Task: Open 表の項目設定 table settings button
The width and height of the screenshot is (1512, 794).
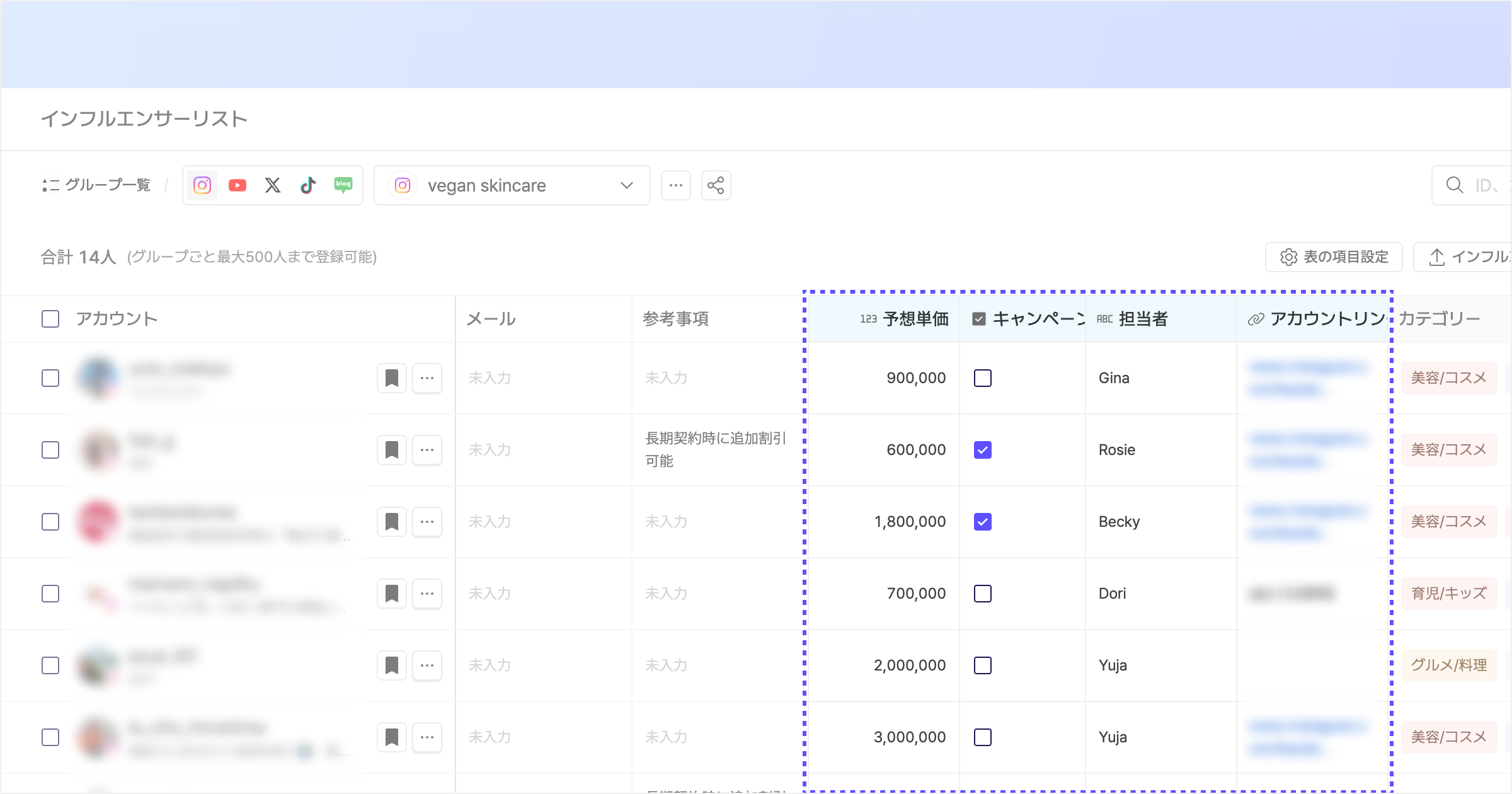Action: [1334, 257]
